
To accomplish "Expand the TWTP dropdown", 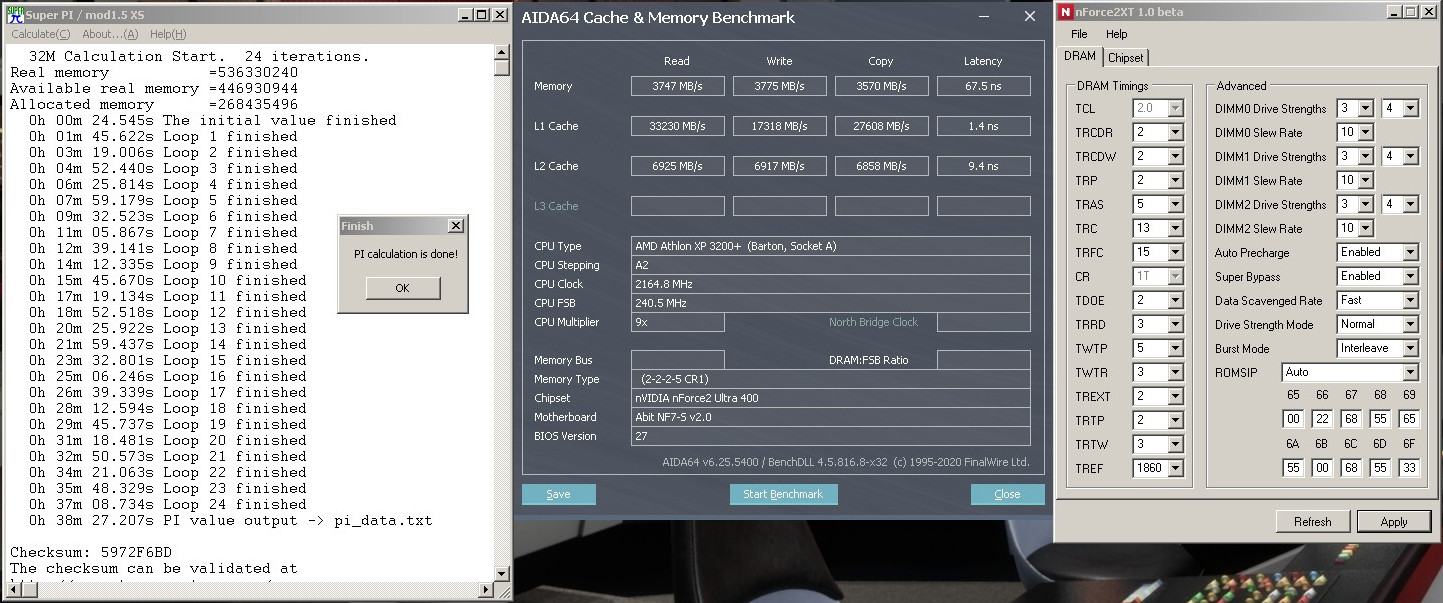I will click(x=1175, y=348).
